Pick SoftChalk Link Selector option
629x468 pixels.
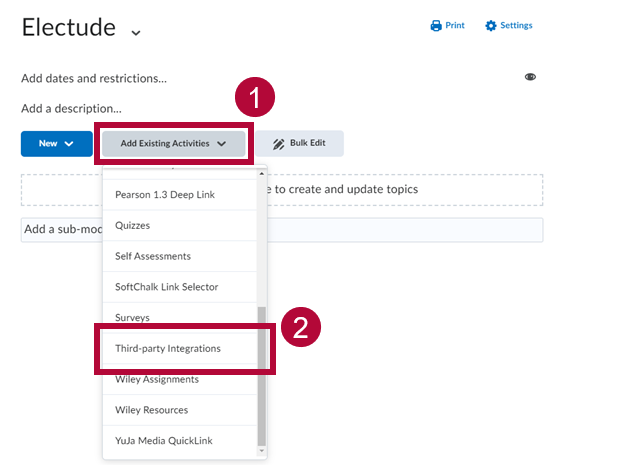tap(166, 287)
